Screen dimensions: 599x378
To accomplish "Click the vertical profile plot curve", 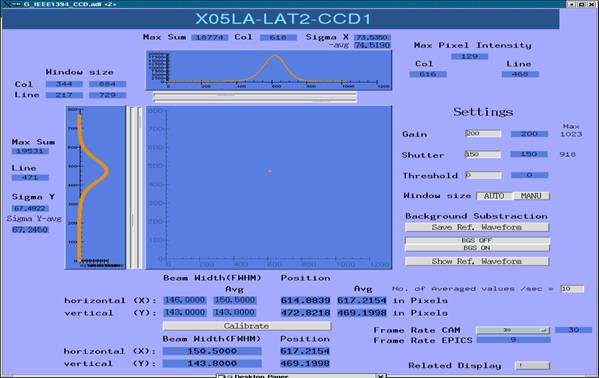I will click(106, 171).
